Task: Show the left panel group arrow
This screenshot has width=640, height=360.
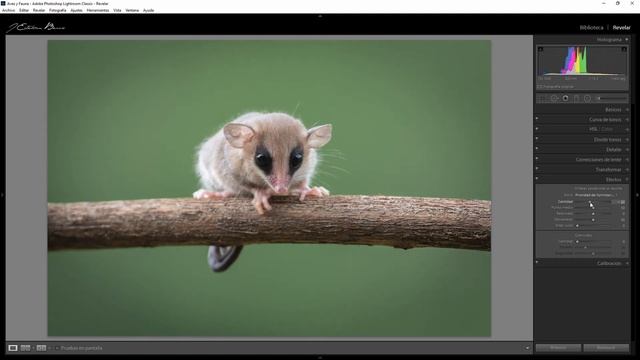Action: (x=2, y=195)
